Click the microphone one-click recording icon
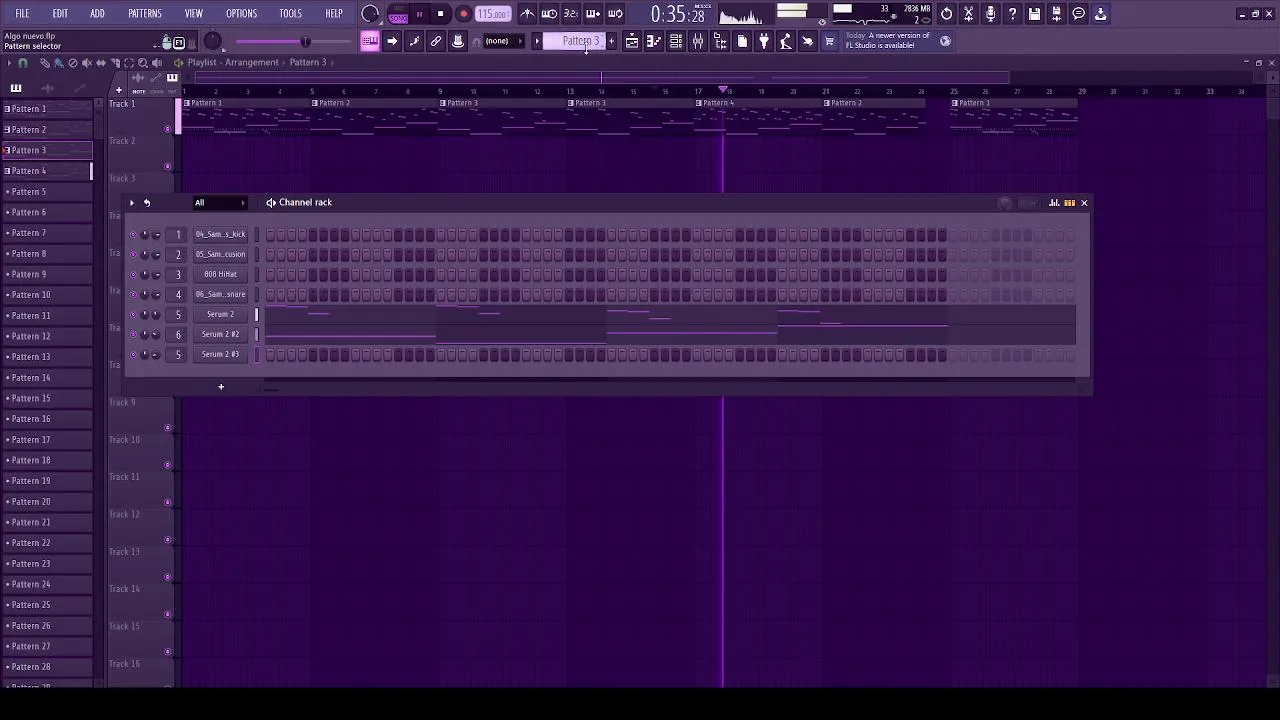Viewport: 1280px width, 720px height. tap(990, 14)
